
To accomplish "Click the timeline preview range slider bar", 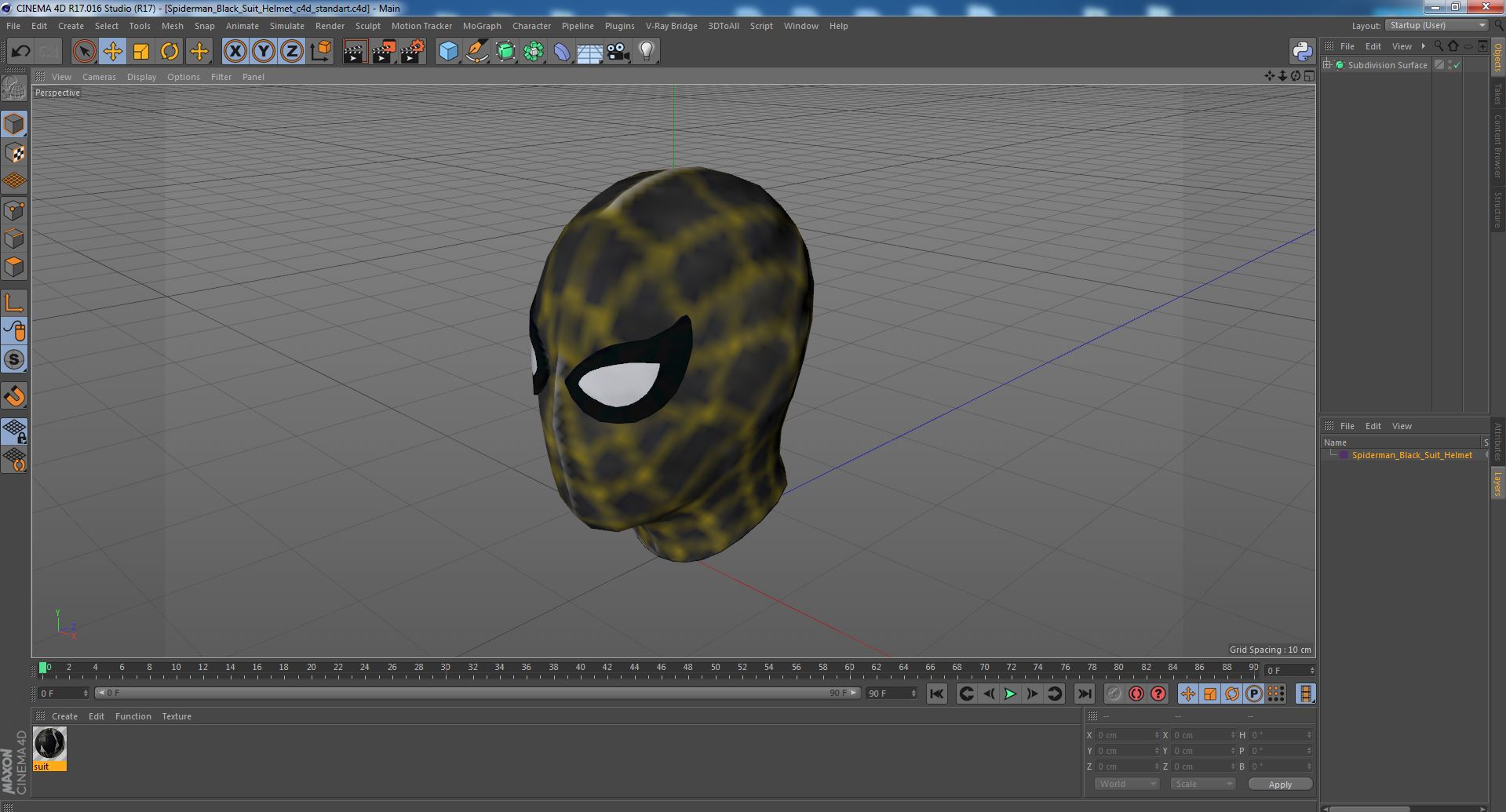I will coord(478,694).
